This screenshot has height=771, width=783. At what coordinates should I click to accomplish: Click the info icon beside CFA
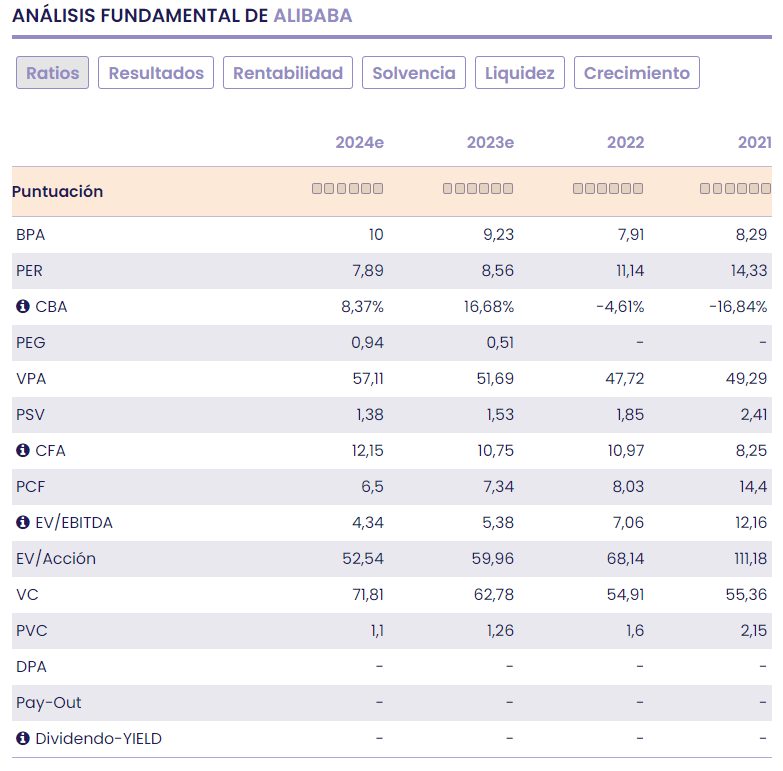(23, 451)
